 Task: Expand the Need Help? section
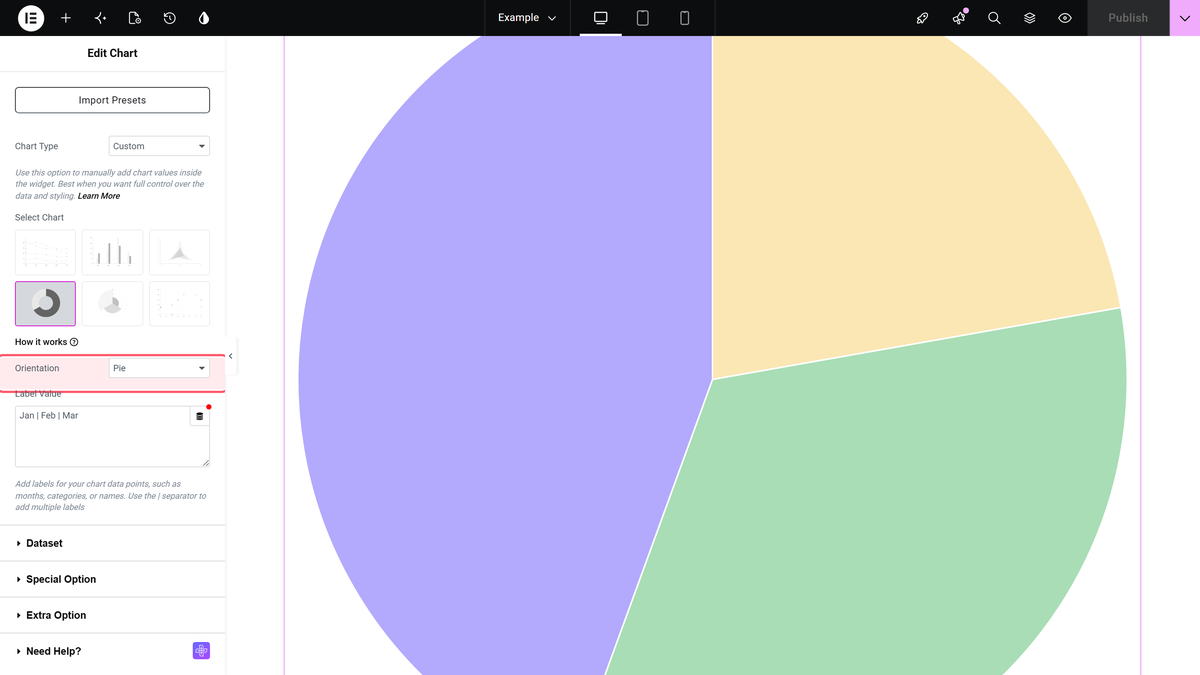112,651
